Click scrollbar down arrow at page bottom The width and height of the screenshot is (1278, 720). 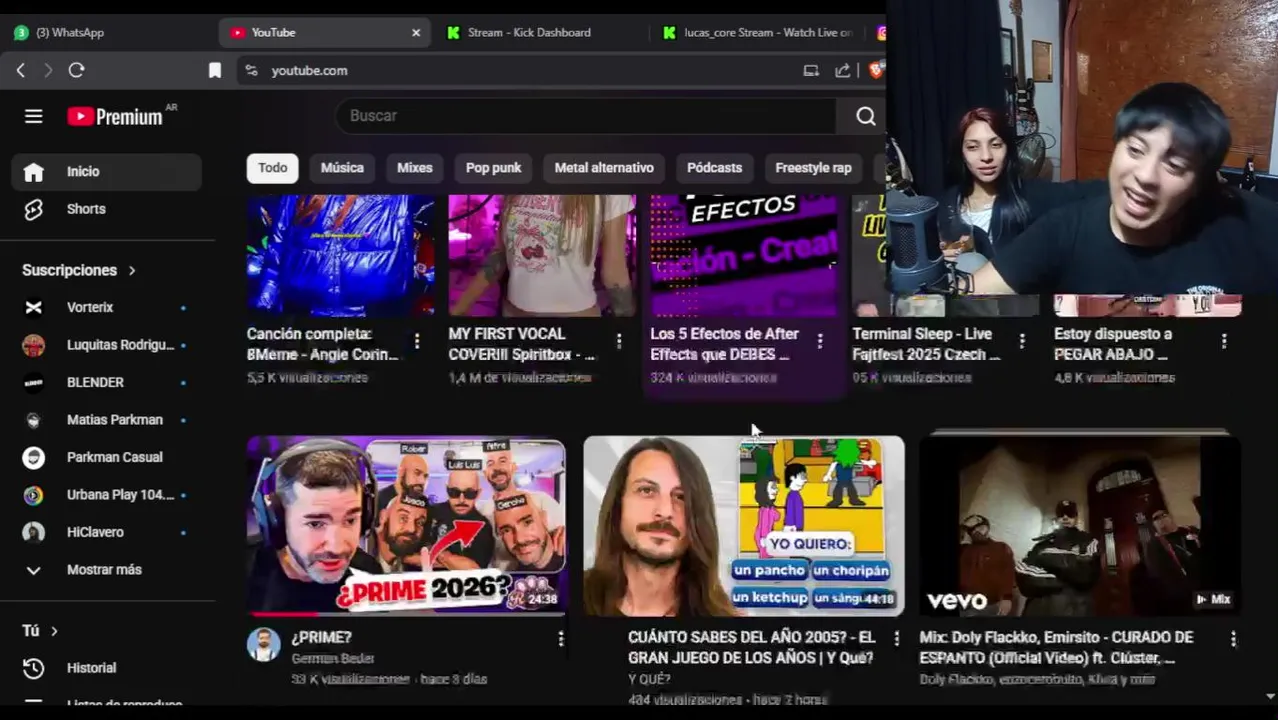(1271, 696)
